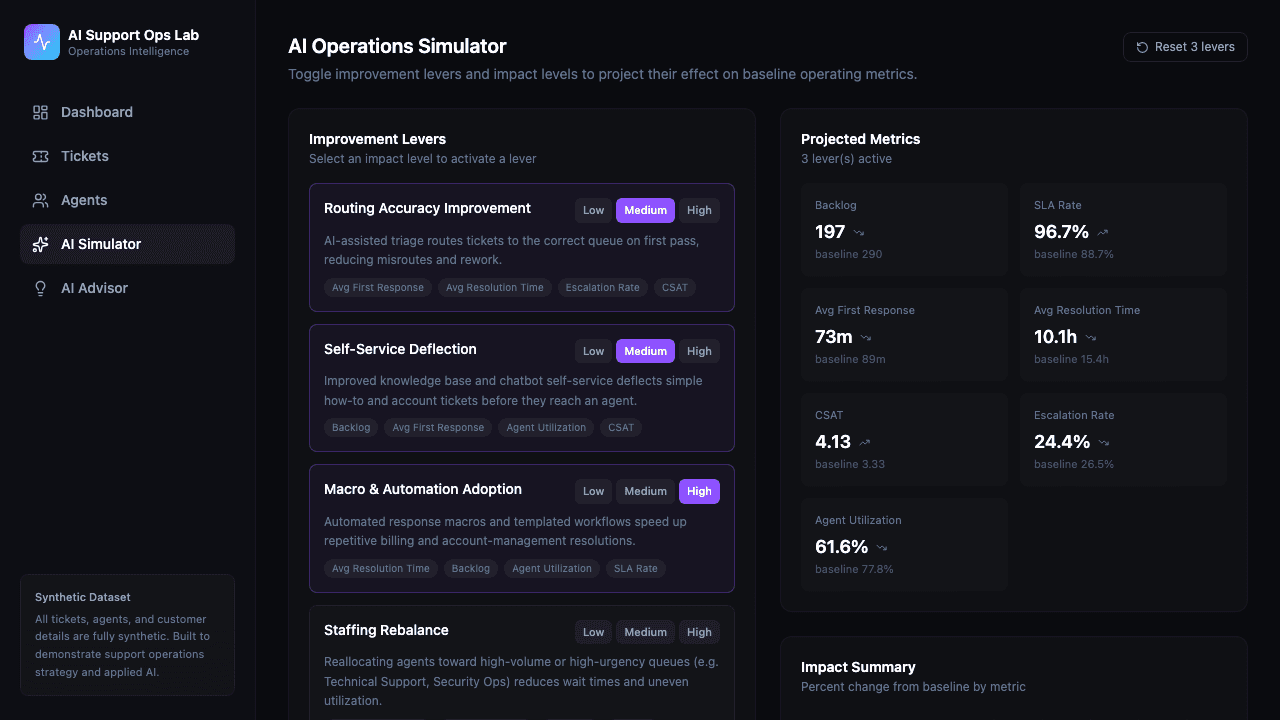Viewport: 1280px width, 720px height.
Task: Click the Backlog tag under Self-Service Deflection
Action: (x=351, y=427)
